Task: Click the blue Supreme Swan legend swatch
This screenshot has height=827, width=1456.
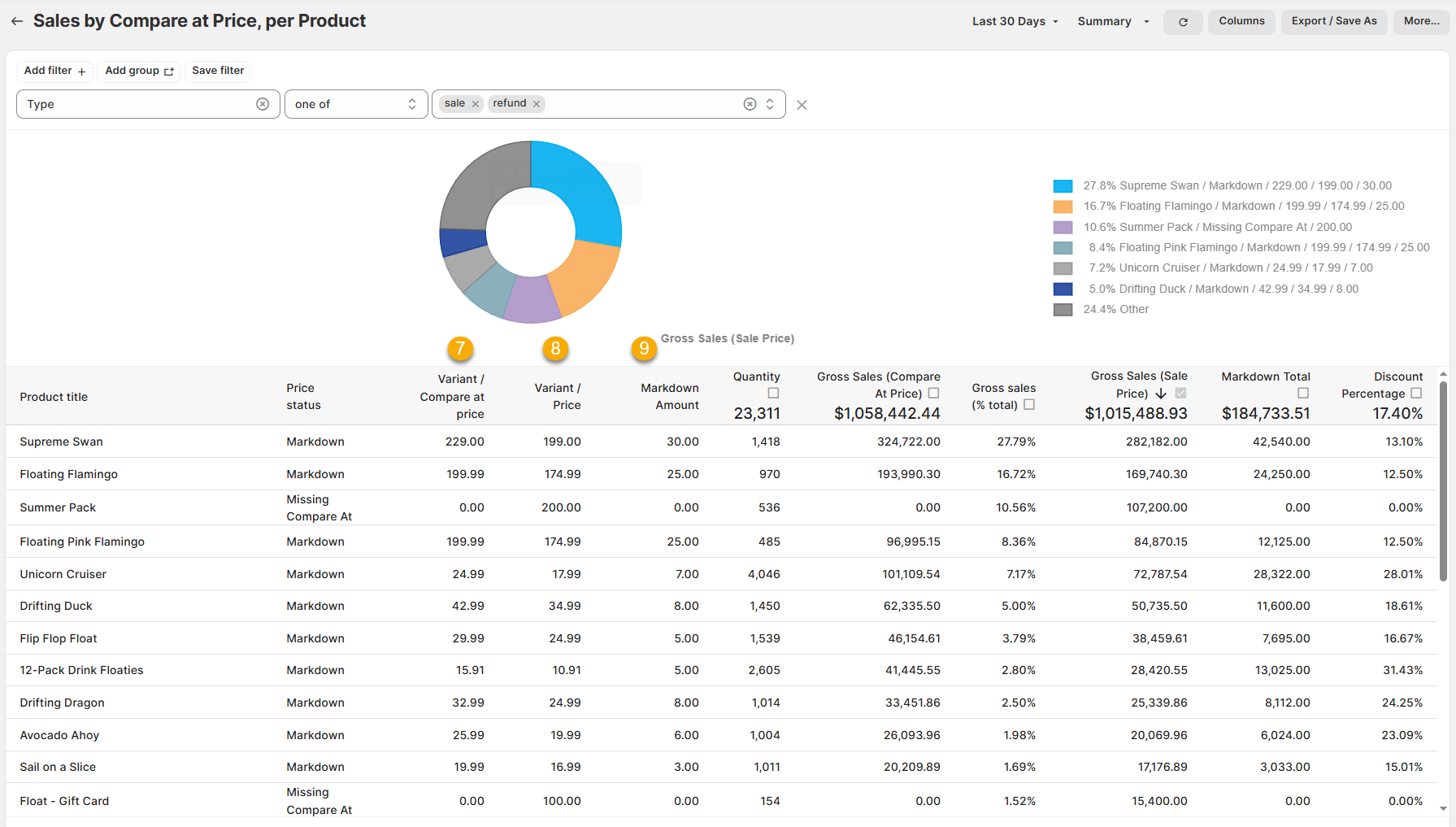Action: pyautogui.click(x=1063, y=186)
